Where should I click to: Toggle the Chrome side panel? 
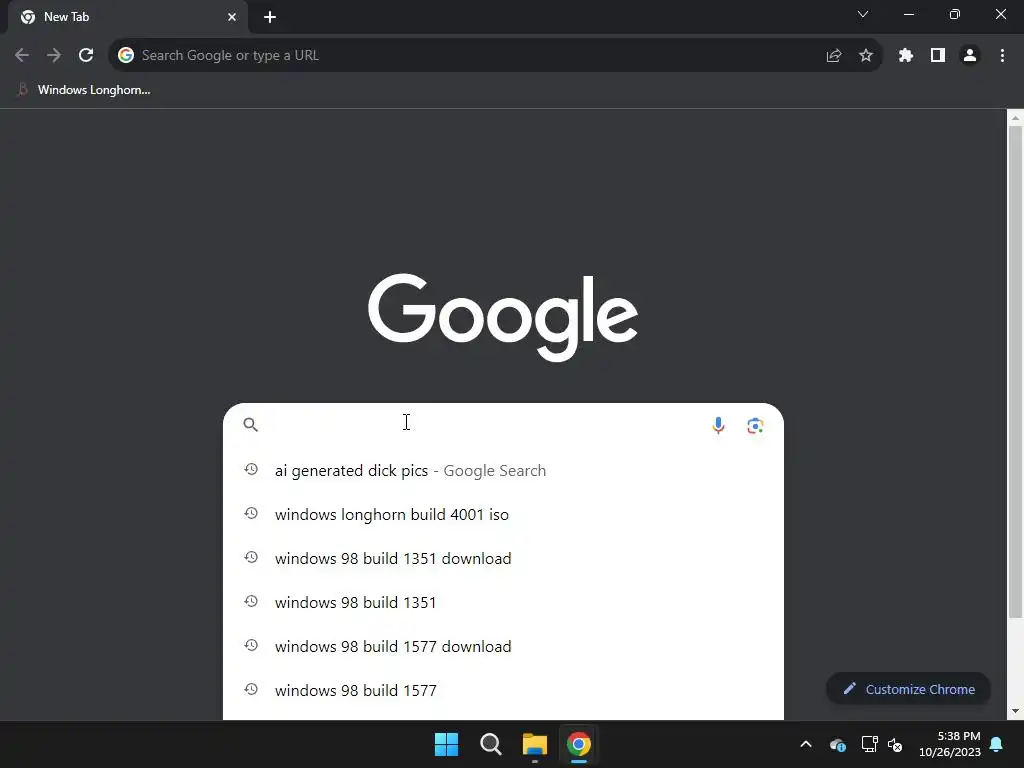pos(938,56)
